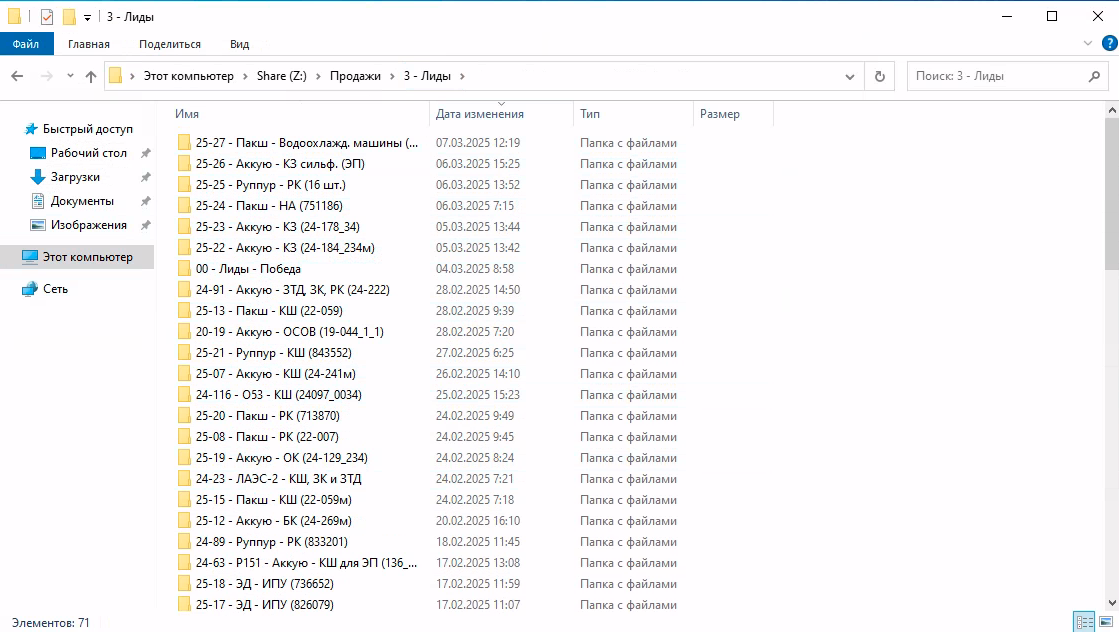Viewport: 1119px width, 632px height.
Task: Click the search magnifier icon
Action: coord(1094,76)
